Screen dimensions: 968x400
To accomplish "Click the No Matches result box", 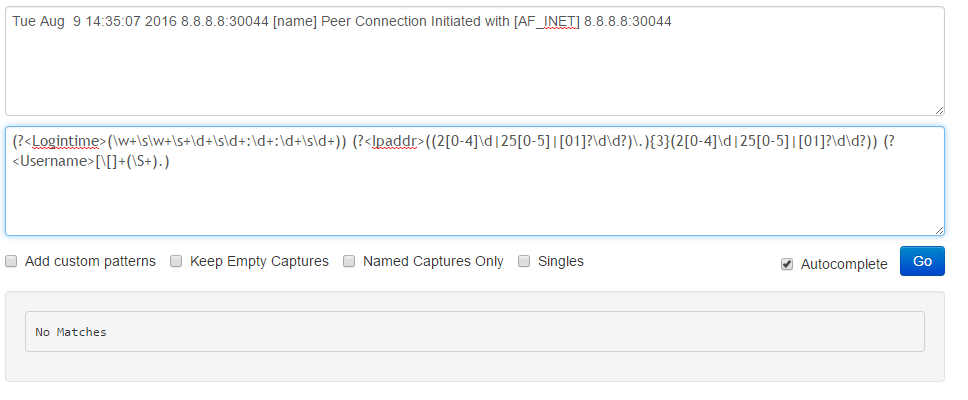I will [x=474, y=331].
